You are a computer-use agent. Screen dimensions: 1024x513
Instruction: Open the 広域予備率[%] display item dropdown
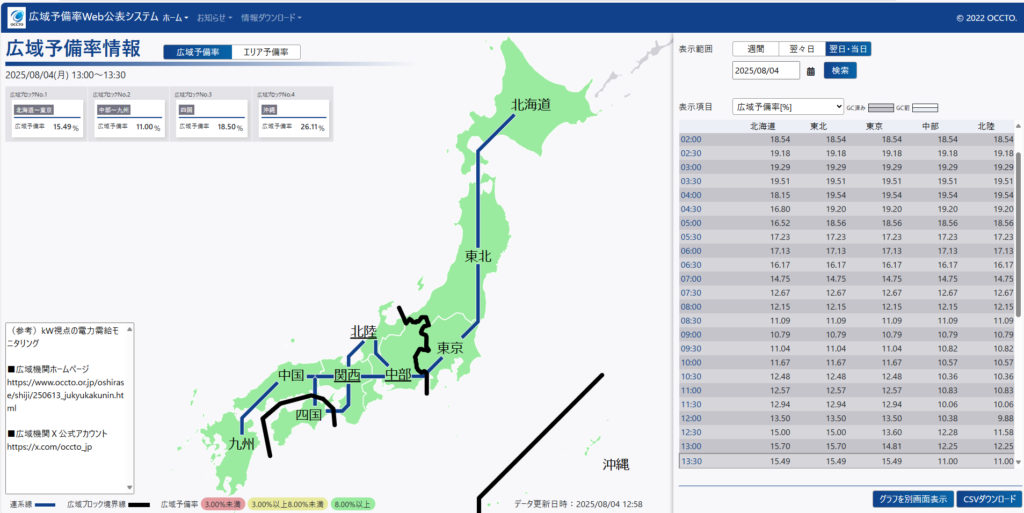point(788,106)
